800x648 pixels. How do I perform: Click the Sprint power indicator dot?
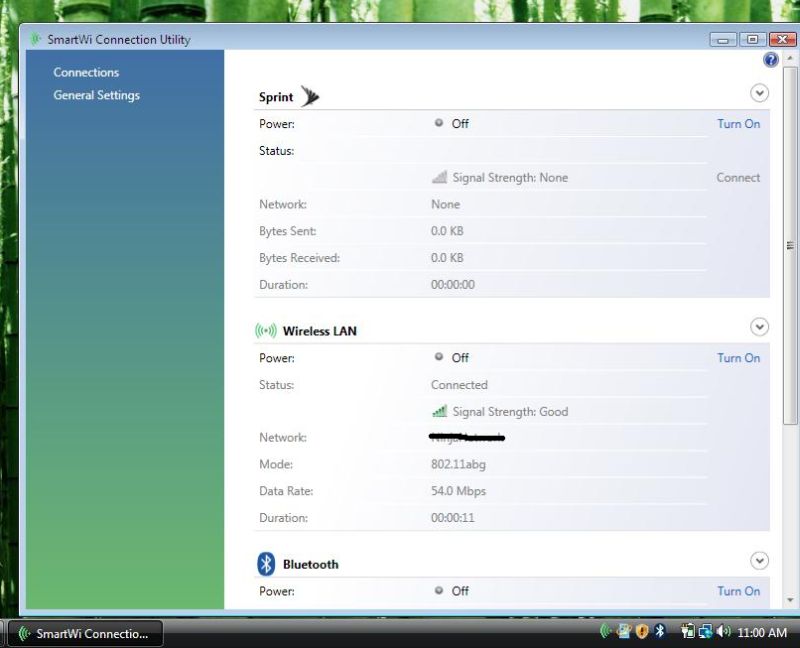click(439, 122)
